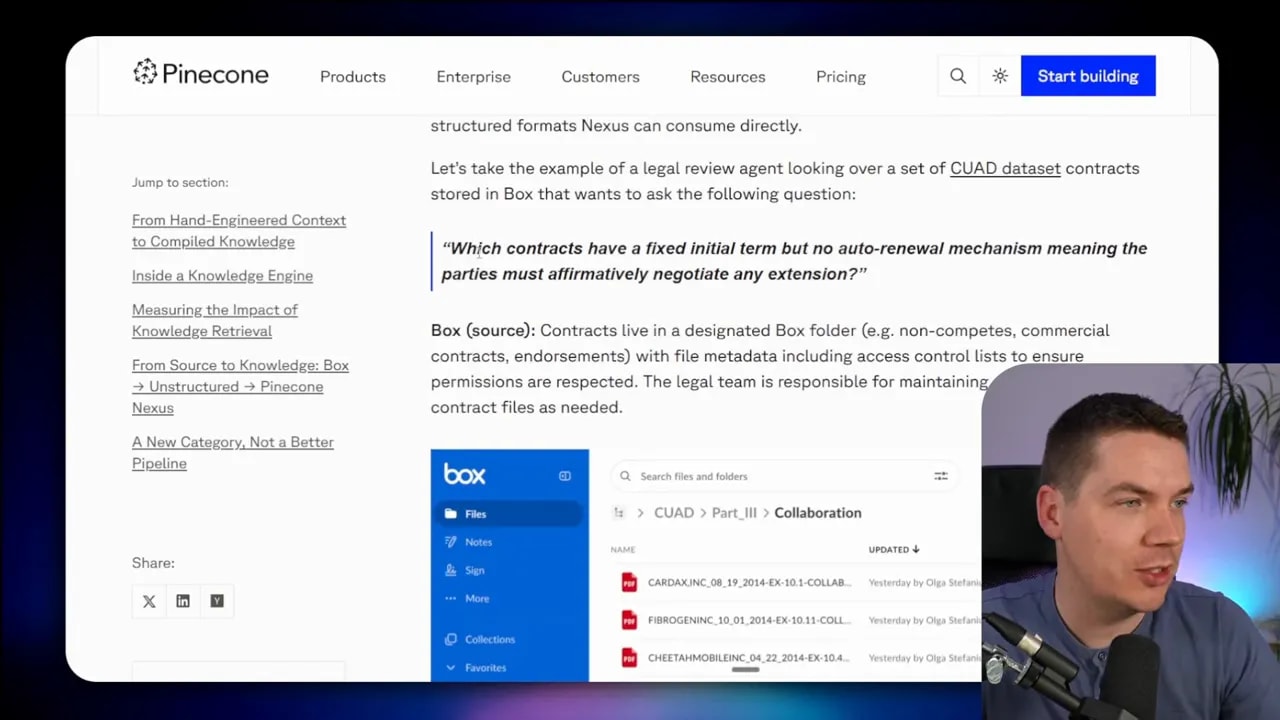Open the Notes icon in Box sidebar
Image resolution: width=1280 pixels, height=720 pixels.
click(x=451, y=542)
